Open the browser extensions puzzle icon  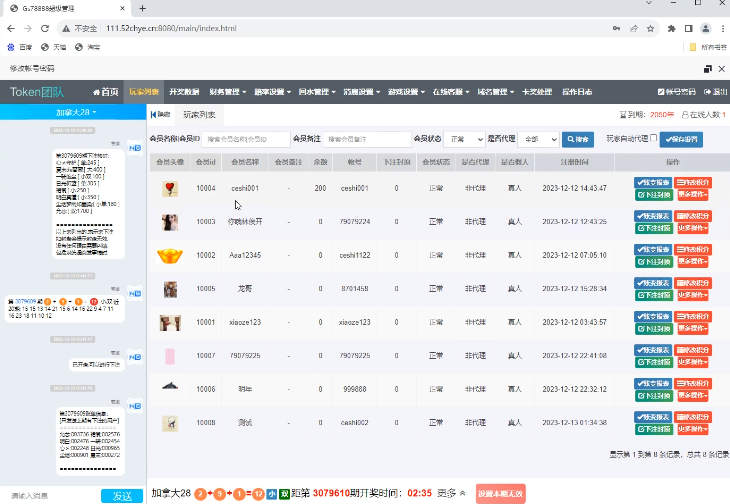coord(672,28)
